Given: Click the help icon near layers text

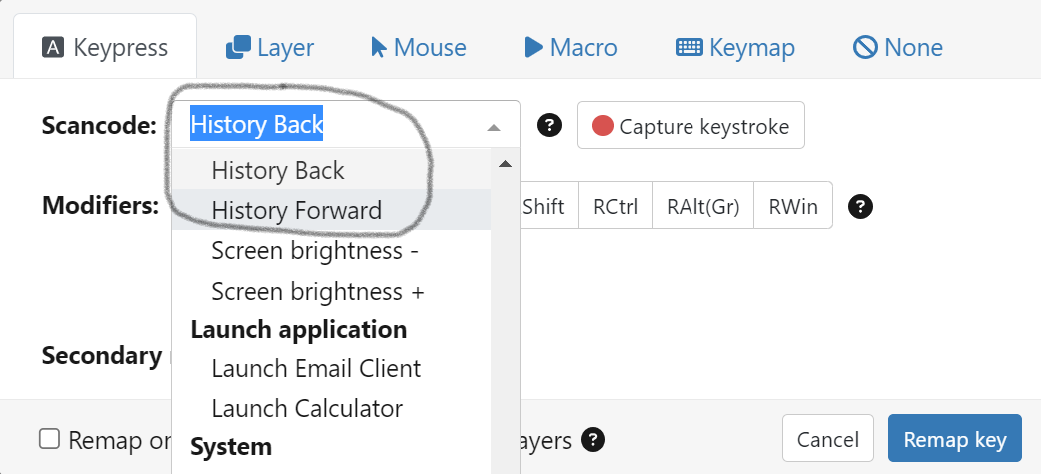Looking at the screenshot, I should [594, 440].
